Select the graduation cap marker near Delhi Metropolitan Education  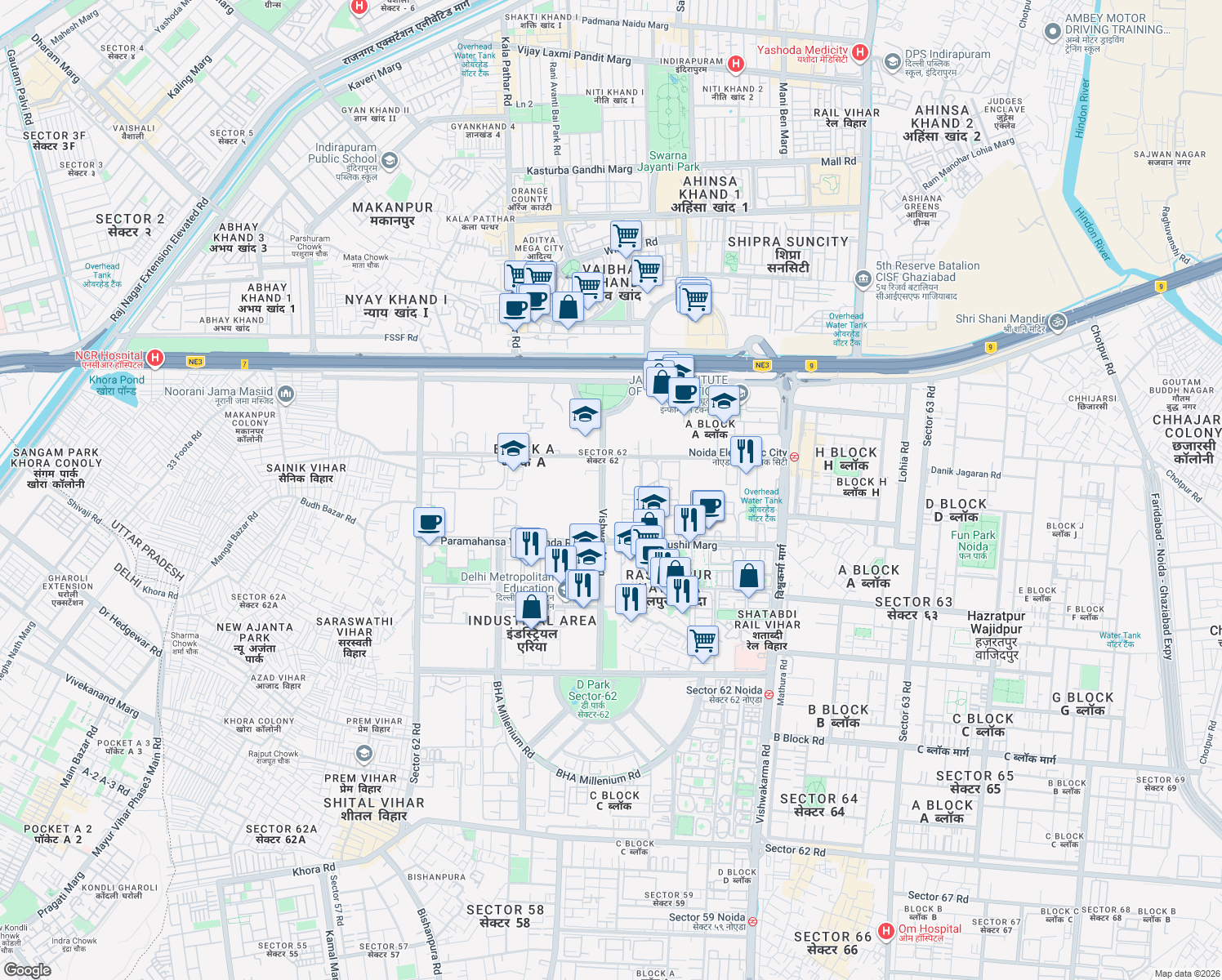click(589, 558)
